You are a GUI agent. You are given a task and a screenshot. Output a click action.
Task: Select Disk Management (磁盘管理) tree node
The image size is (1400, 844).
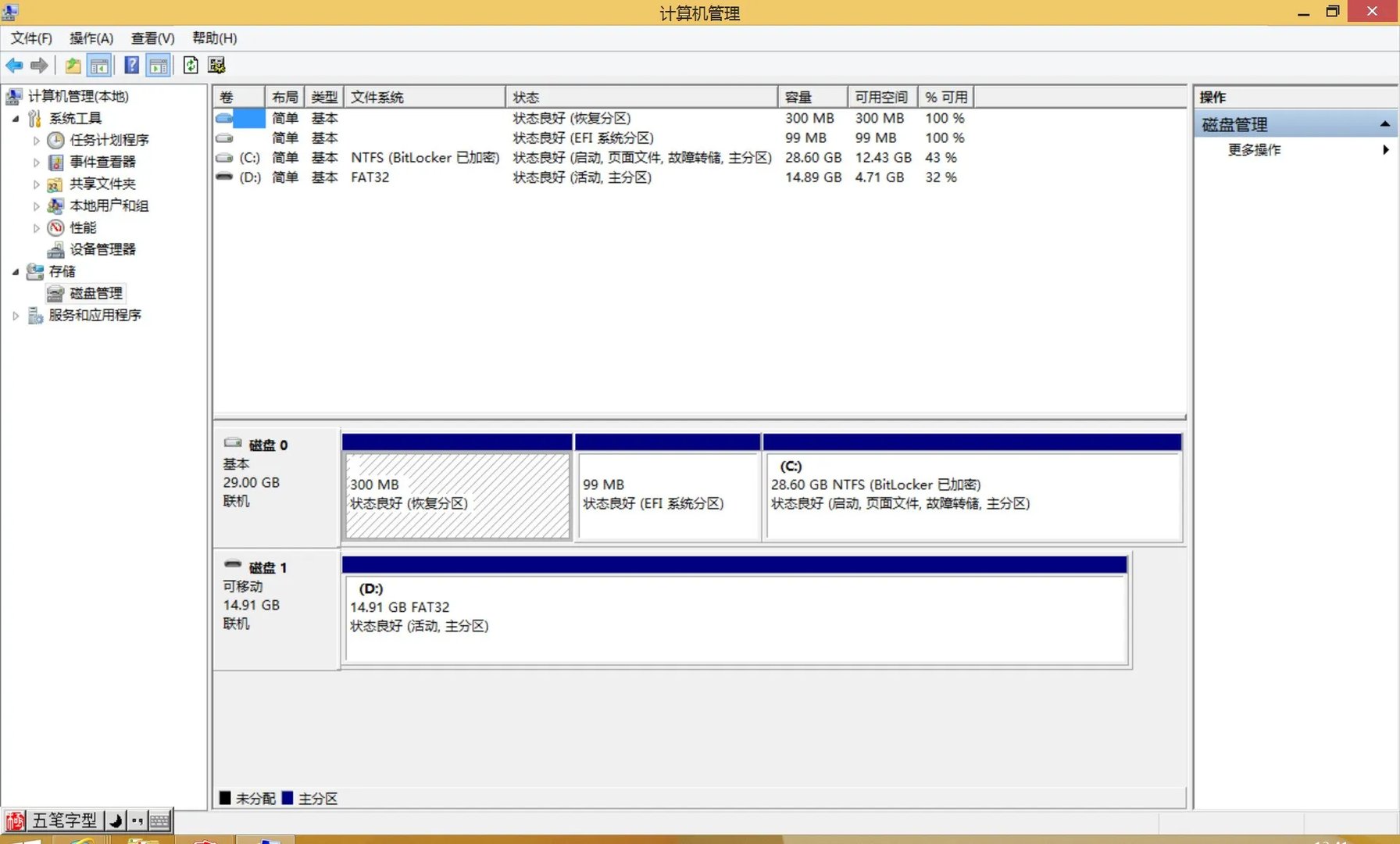click(x=96, y=293)
